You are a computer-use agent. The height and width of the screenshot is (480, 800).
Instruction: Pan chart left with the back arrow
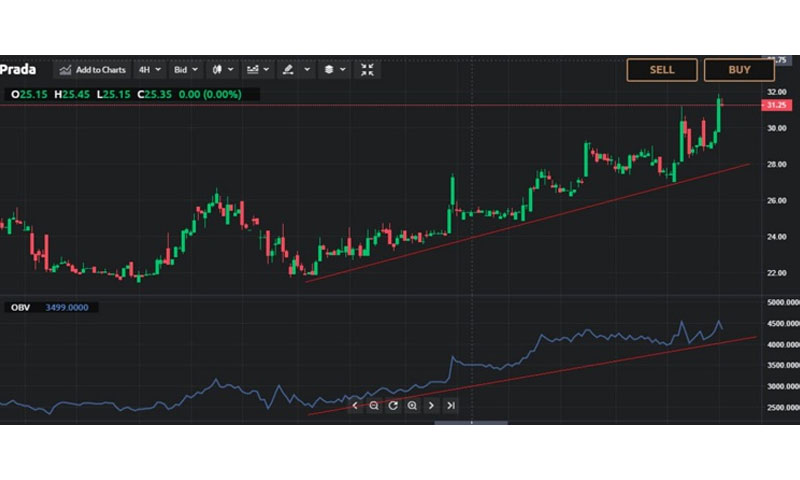pos(355,406)
